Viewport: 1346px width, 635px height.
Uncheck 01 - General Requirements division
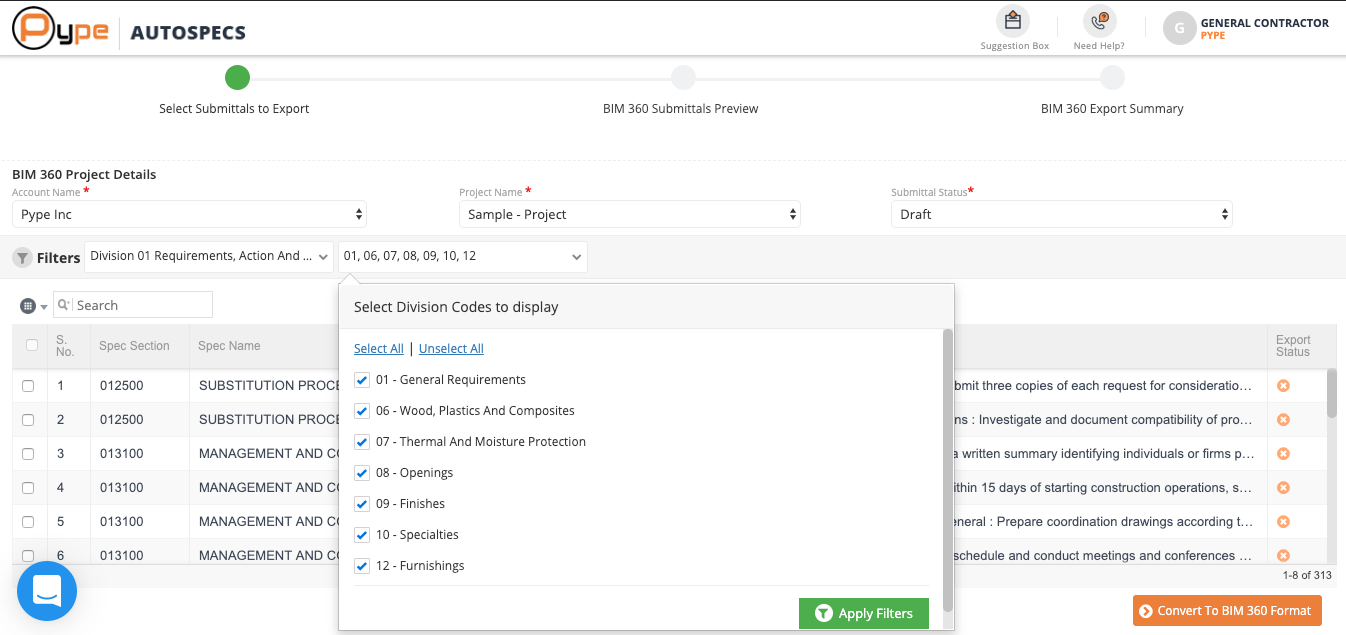click(362, 380)
